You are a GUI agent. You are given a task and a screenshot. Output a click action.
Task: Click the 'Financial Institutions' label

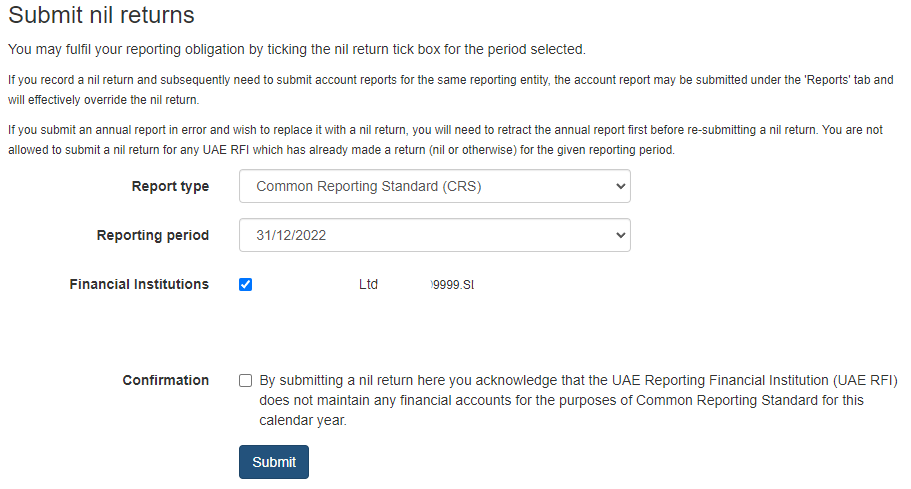[x=139, y=284]
